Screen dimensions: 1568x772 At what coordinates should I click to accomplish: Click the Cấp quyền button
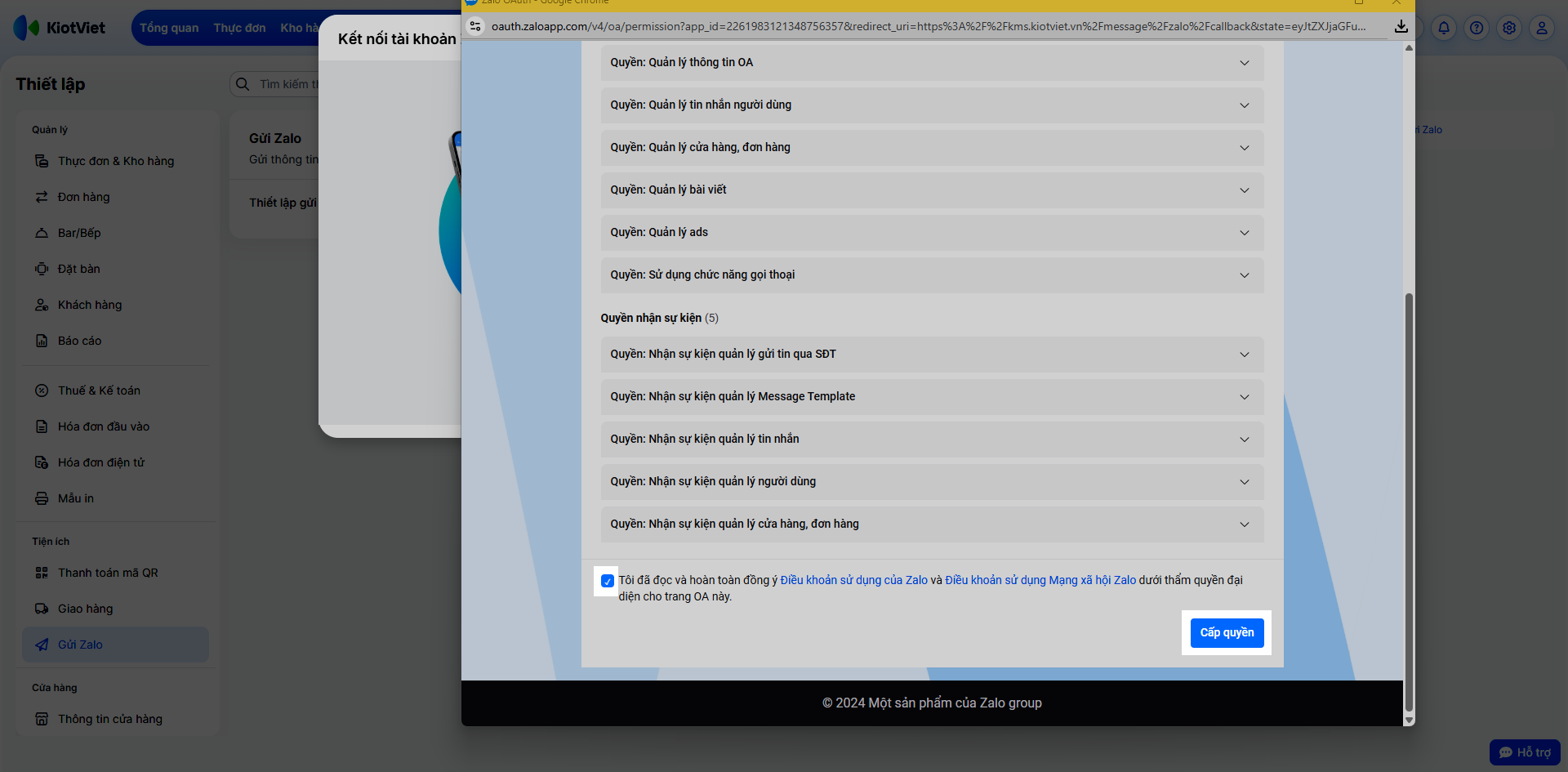[1227, 633]
